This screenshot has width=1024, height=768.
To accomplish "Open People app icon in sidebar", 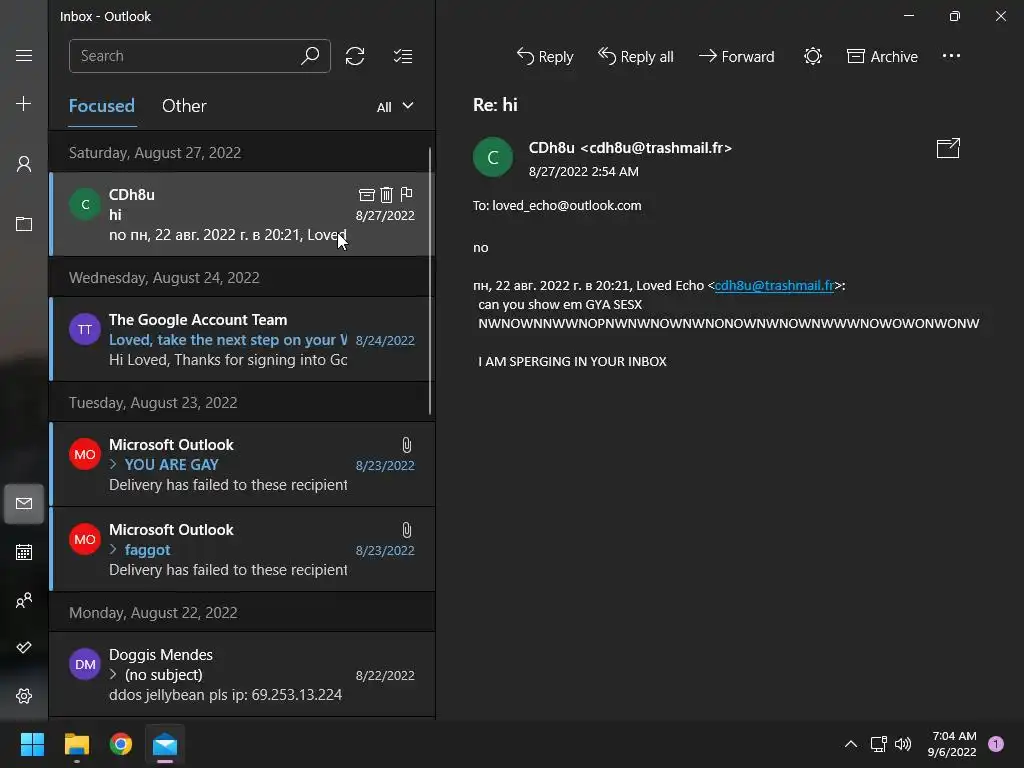I will coord(24,600).
